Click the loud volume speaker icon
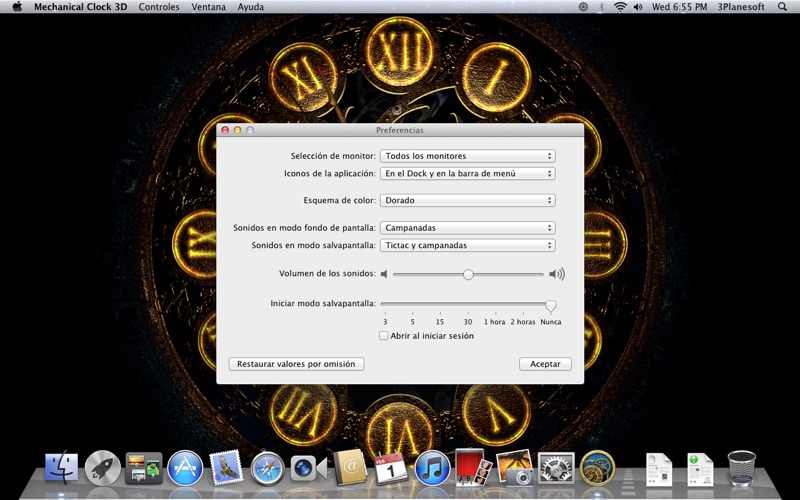This screenshot has width=800, height=500. click(x=557, y=274)
